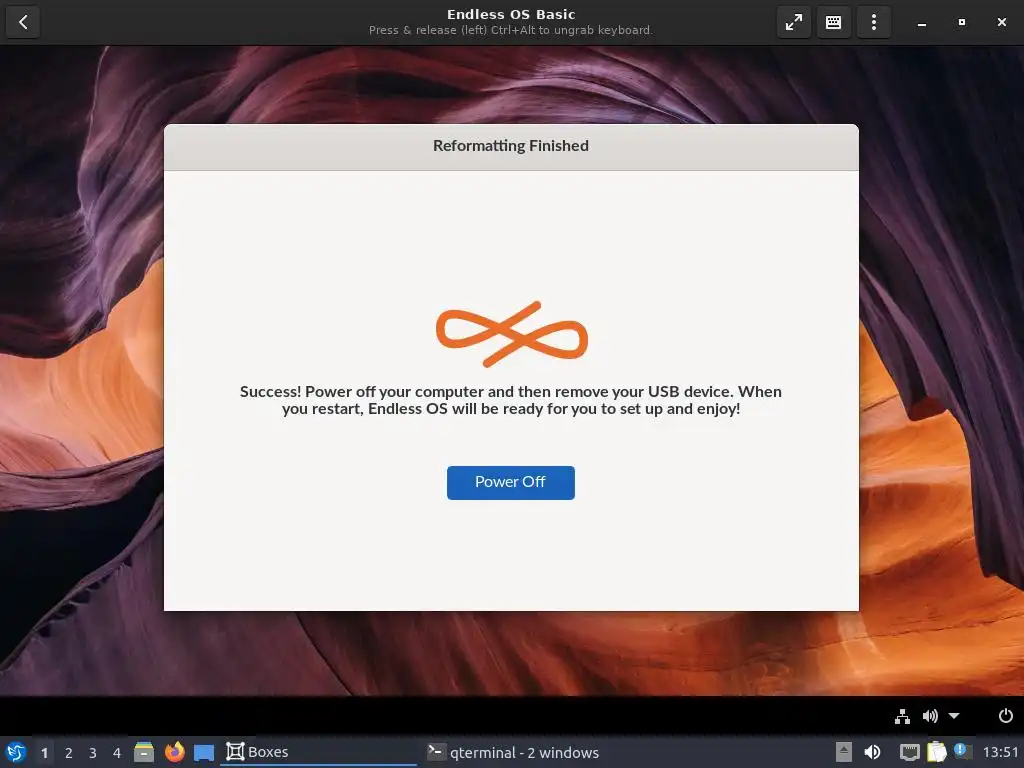Click the update notifier tray icon

point(962,751)
